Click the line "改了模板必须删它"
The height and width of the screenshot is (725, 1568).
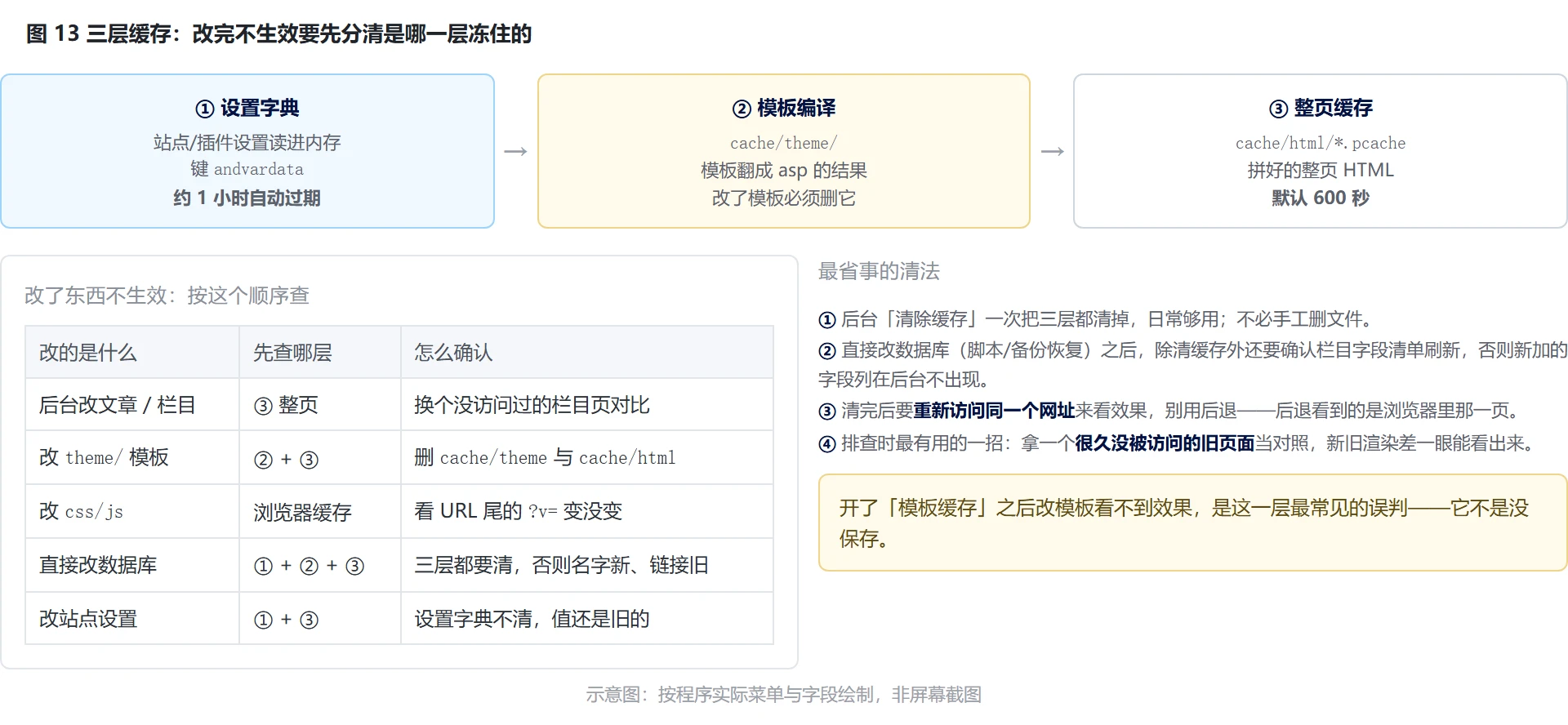(784, 198)
